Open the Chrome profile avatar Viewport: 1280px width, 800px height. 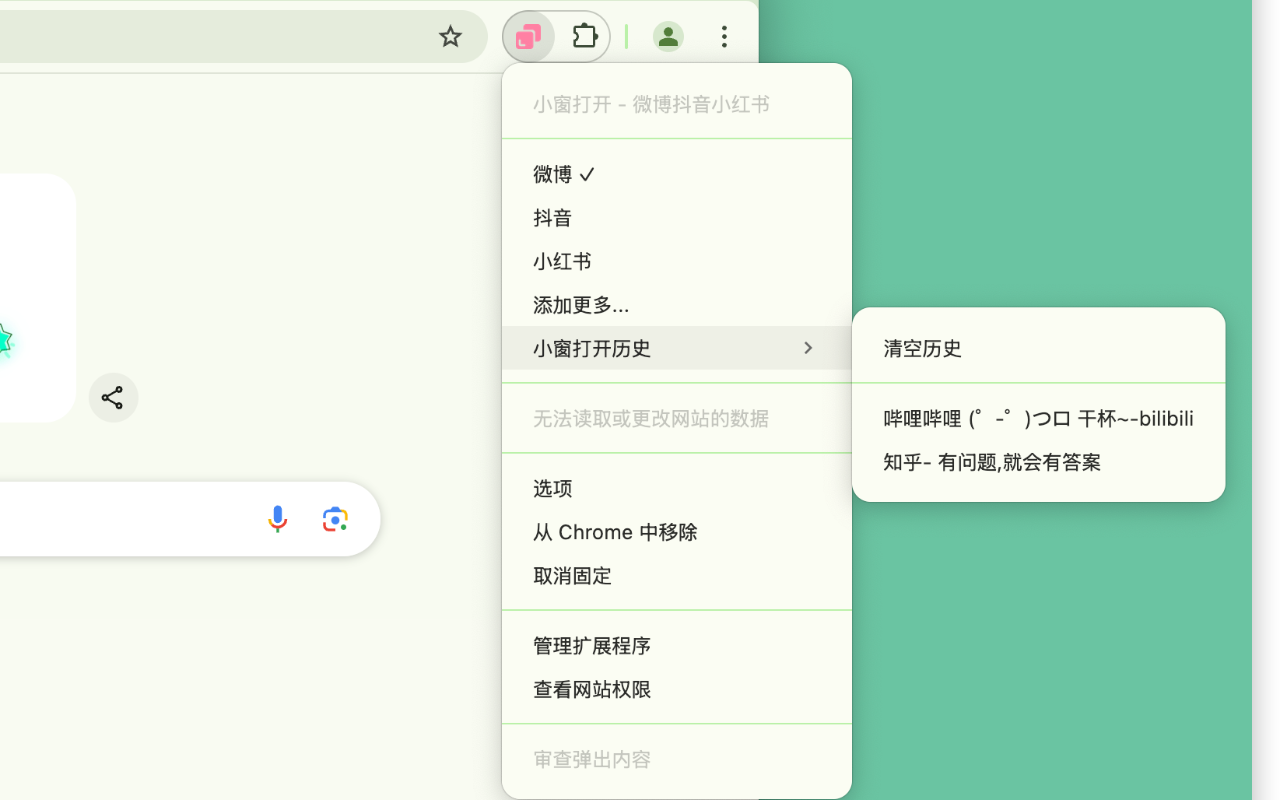668,36
